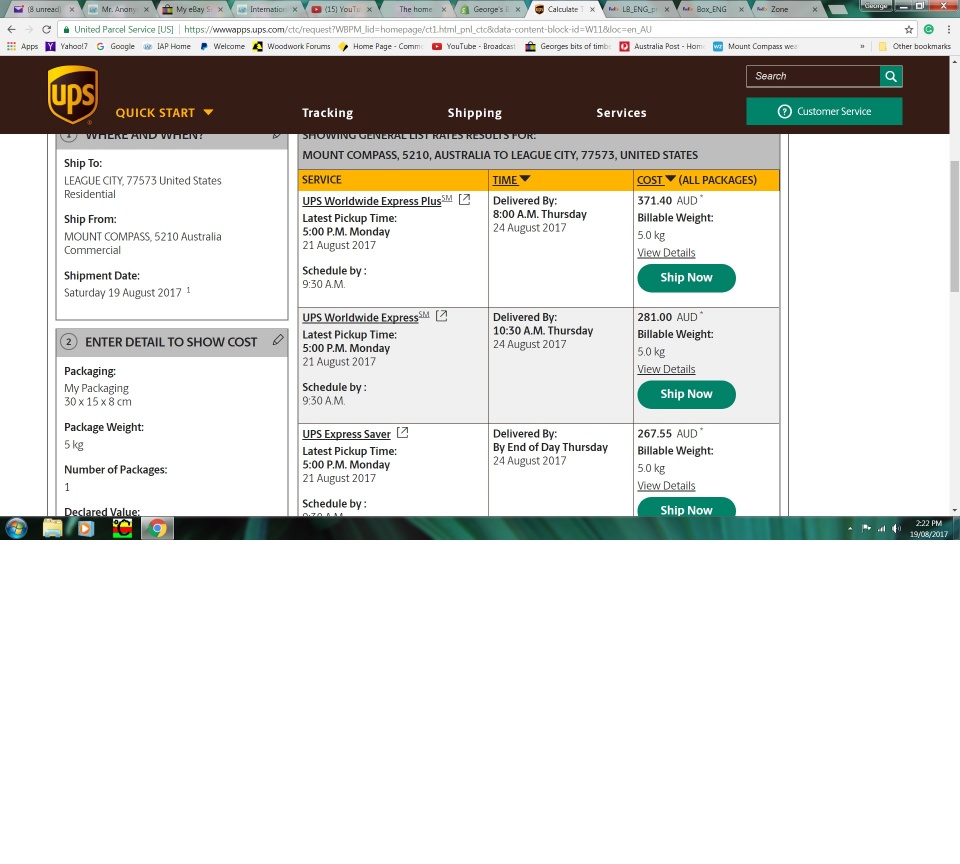This screenshot has width=960, height=864.
Task: Click the browser back arrow
Action: [x=12, y=29]
